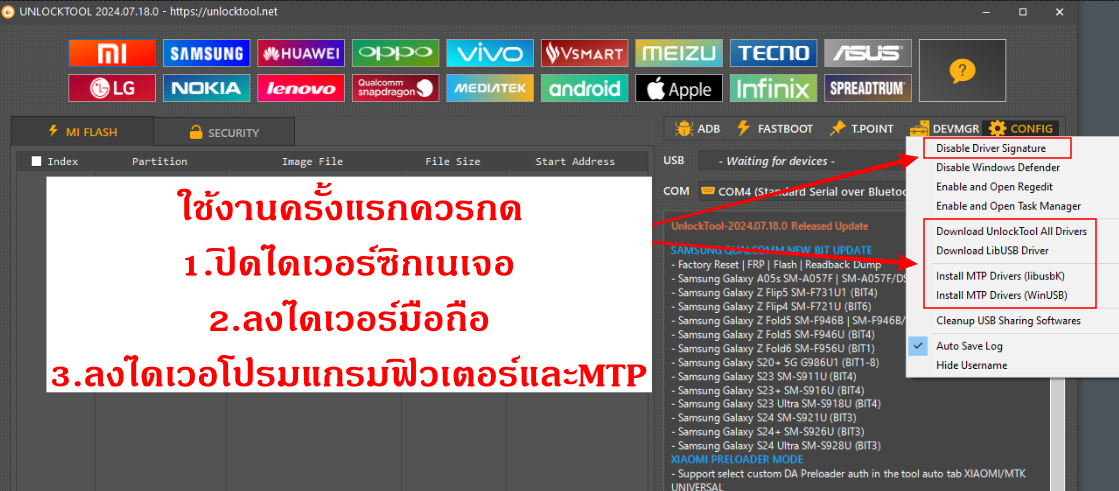Click the UnlockTool title bar app icon
Image resolution: width=1119 pixels, height=491 pixels.
tap(7, 11)
